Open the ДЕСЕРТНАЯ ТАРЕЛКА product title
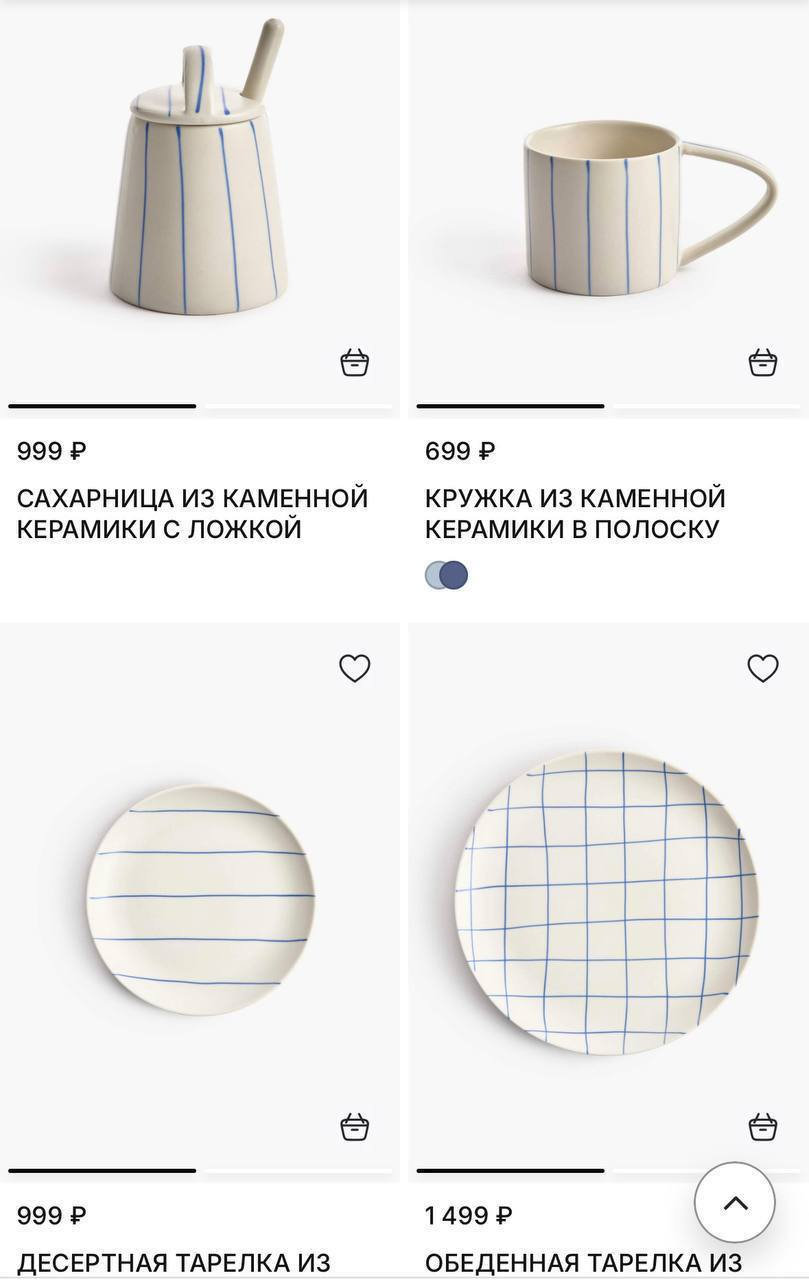Image resolution: width=809 pixels, height=1280 pixels. pos(174,1263)
